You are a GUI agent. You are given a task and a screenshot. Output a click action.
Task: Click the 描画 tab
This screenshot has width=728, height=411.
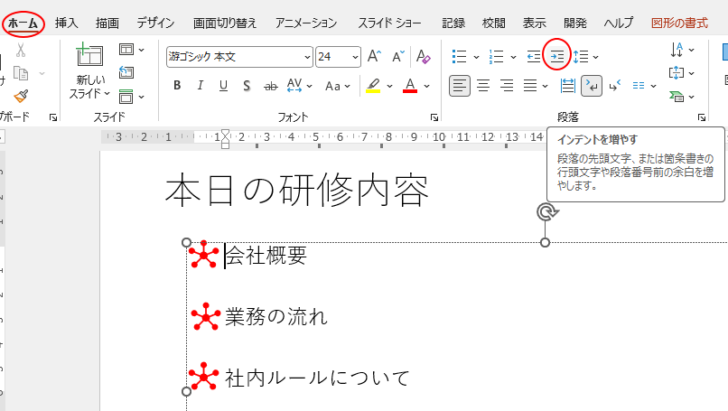click(x=107, y=23)
